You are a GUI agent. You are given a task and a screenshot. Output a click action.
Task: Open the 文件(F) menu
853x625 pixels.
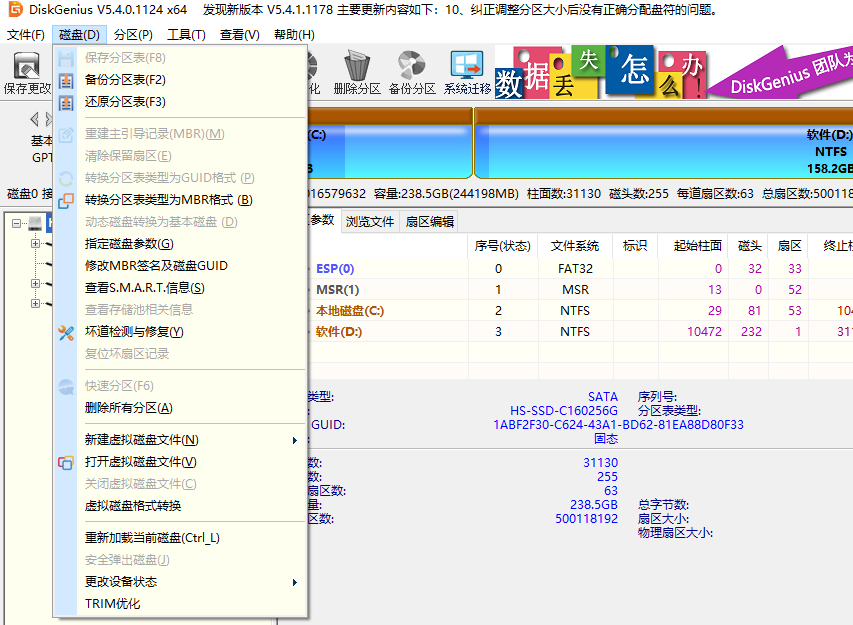point(26,35)
